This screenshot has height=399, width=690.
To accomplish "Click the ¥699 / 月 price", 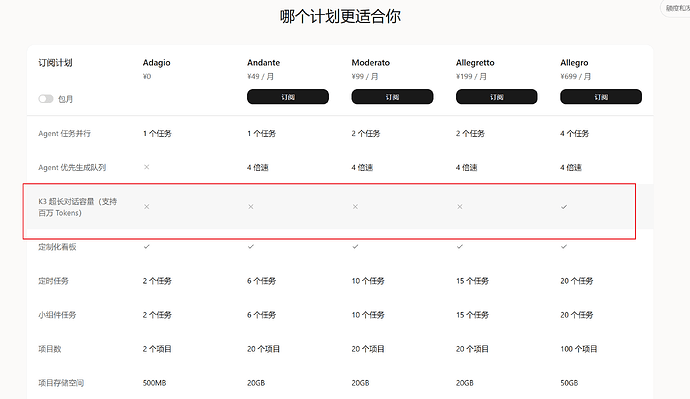I will (576, 77).
